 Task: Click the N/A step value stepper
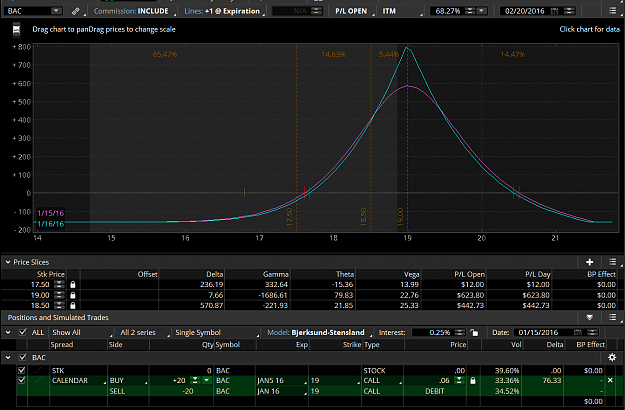316,11
